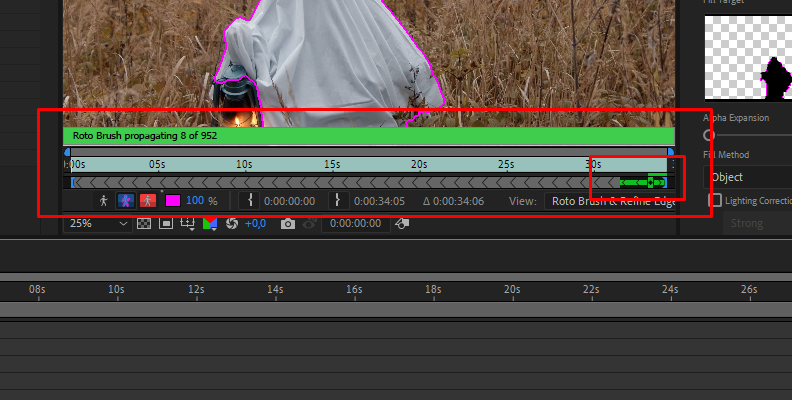Click the Out point timecode 0:00:34:05
Screen dimensions: 792x400
[x=379, y=201]
